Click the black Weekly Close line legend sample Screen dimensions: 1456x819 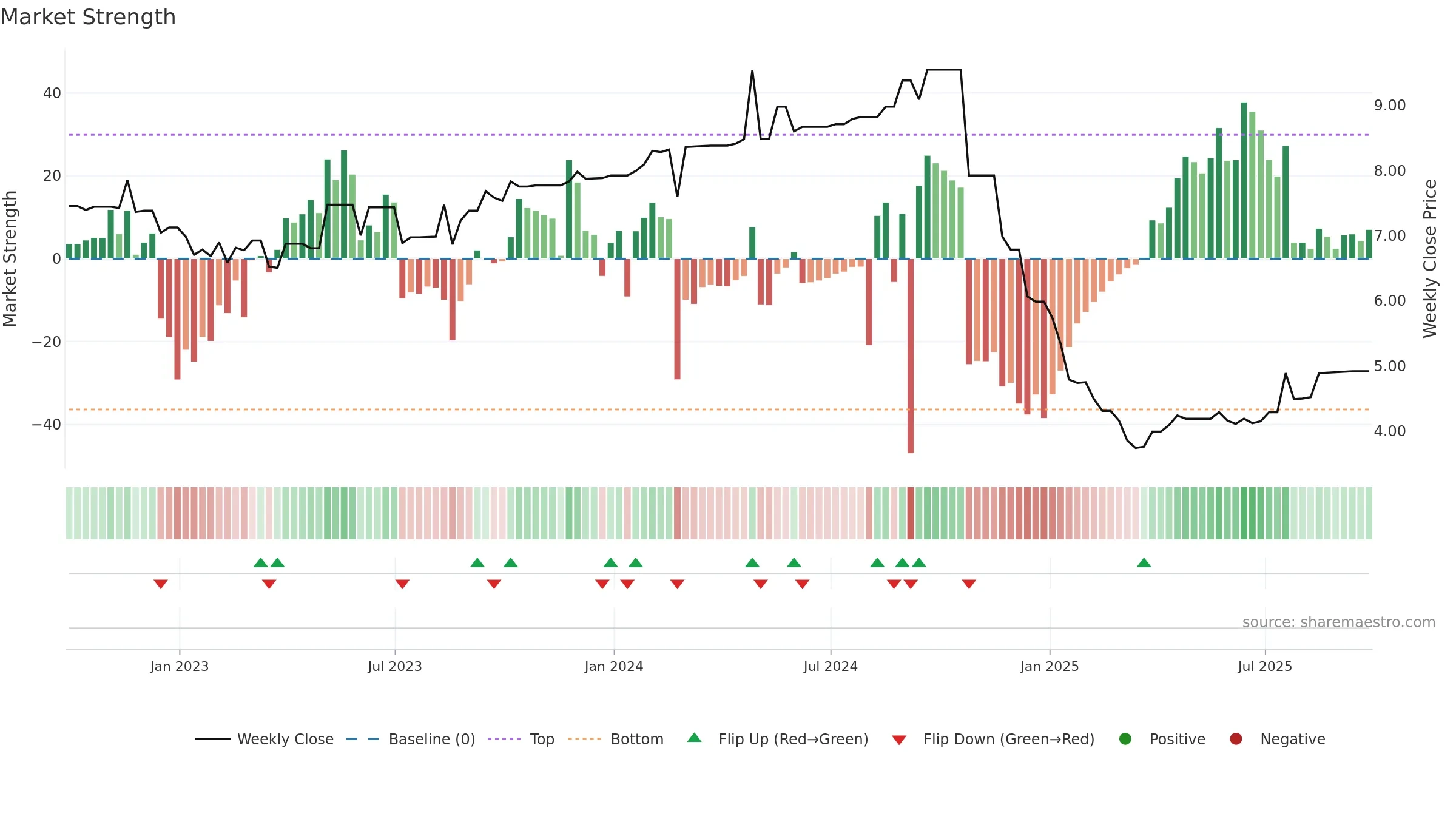pyautogui.click(x=212, y=739)
